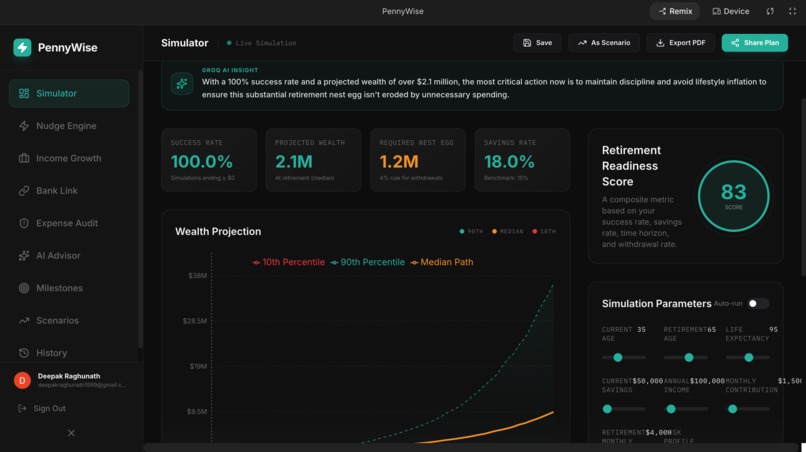
Task: Click the fullscreen expand icon in top bar
Action: coord(793,11)
